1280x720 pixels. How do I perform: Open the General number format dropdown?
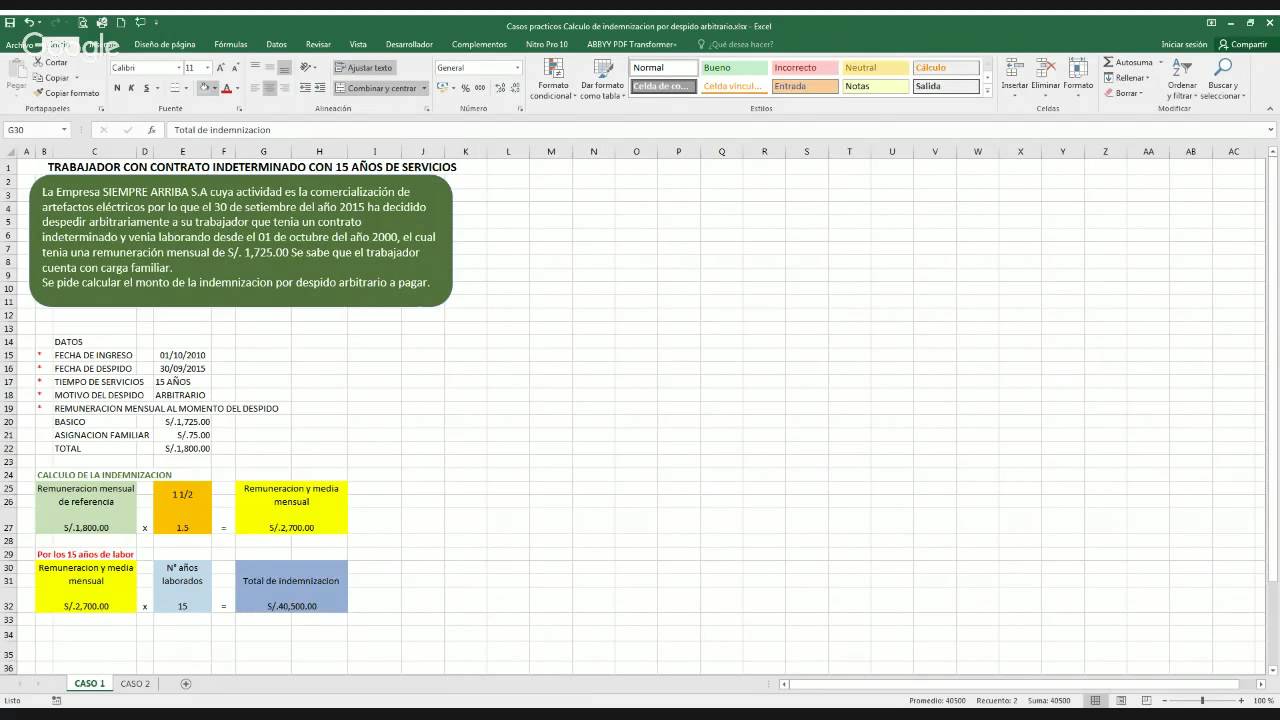coord(517,68)
